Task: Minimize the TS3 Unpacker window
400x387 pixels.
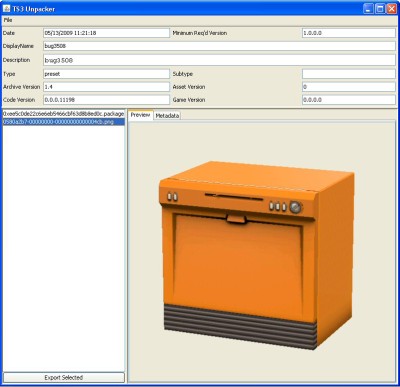Action: click(x=368, y=9)
